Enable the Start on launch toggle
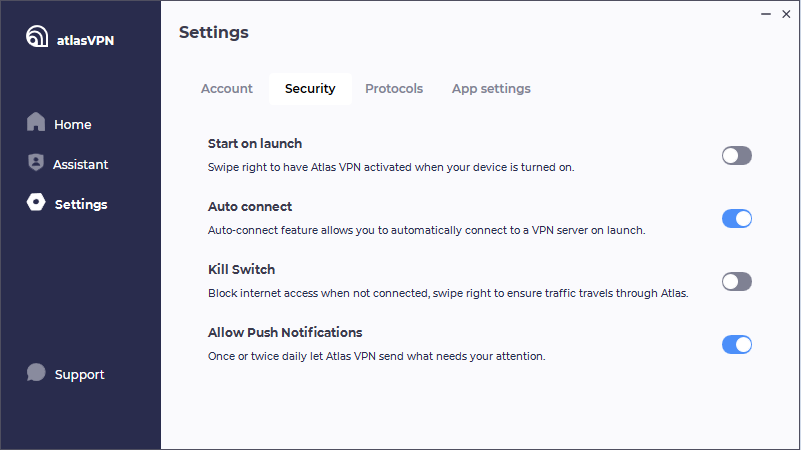 pyautogui.click(x=737, y=156)
